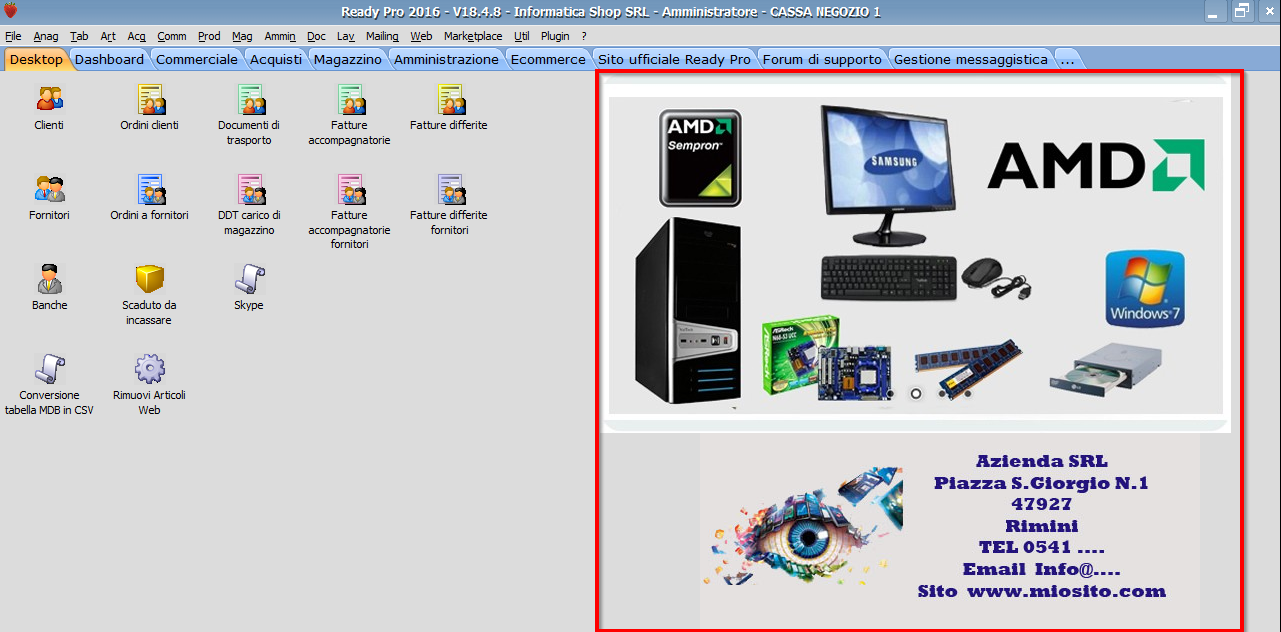Click the computer products banner image
The height and width of the screenshot is (632, 1281).
click(916, 255)
